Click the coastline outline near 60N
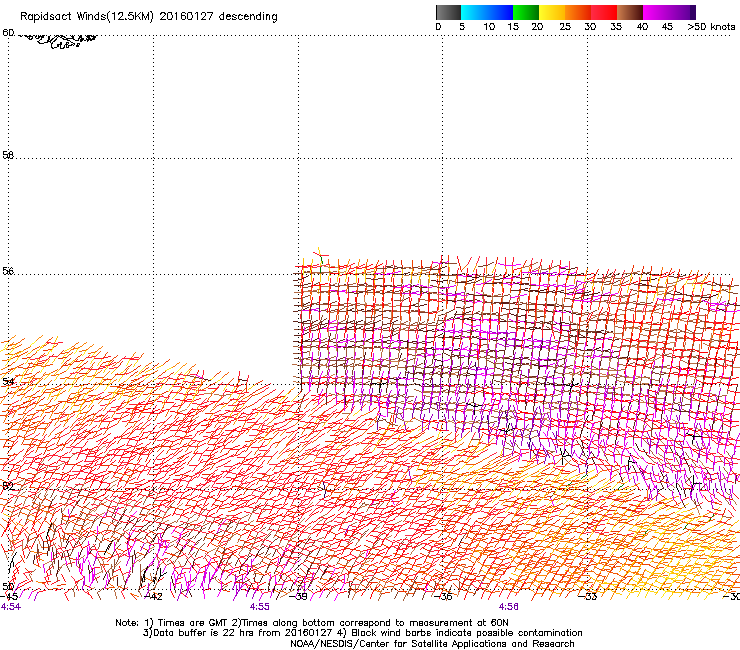The image size is (740, 650). 58,41
